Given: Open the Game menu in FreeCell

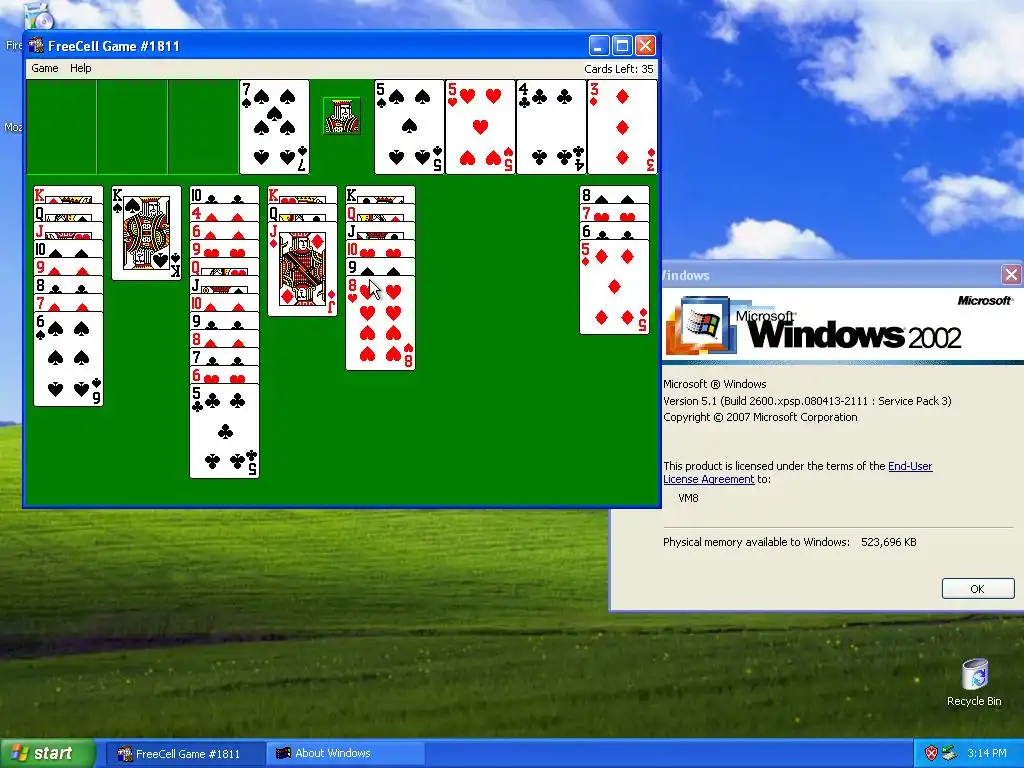Looking at the screenshot, I should coord(44,68).
